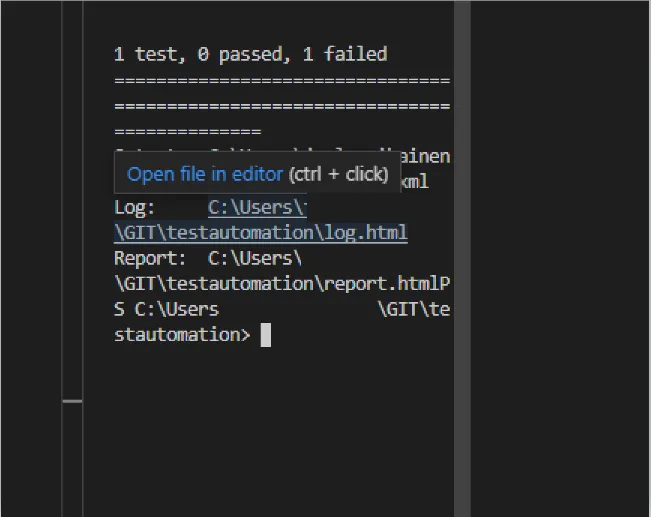Click the command marker dash in left gutter
651x517 pixels.
pyautogui.click(x=72, y=401)
